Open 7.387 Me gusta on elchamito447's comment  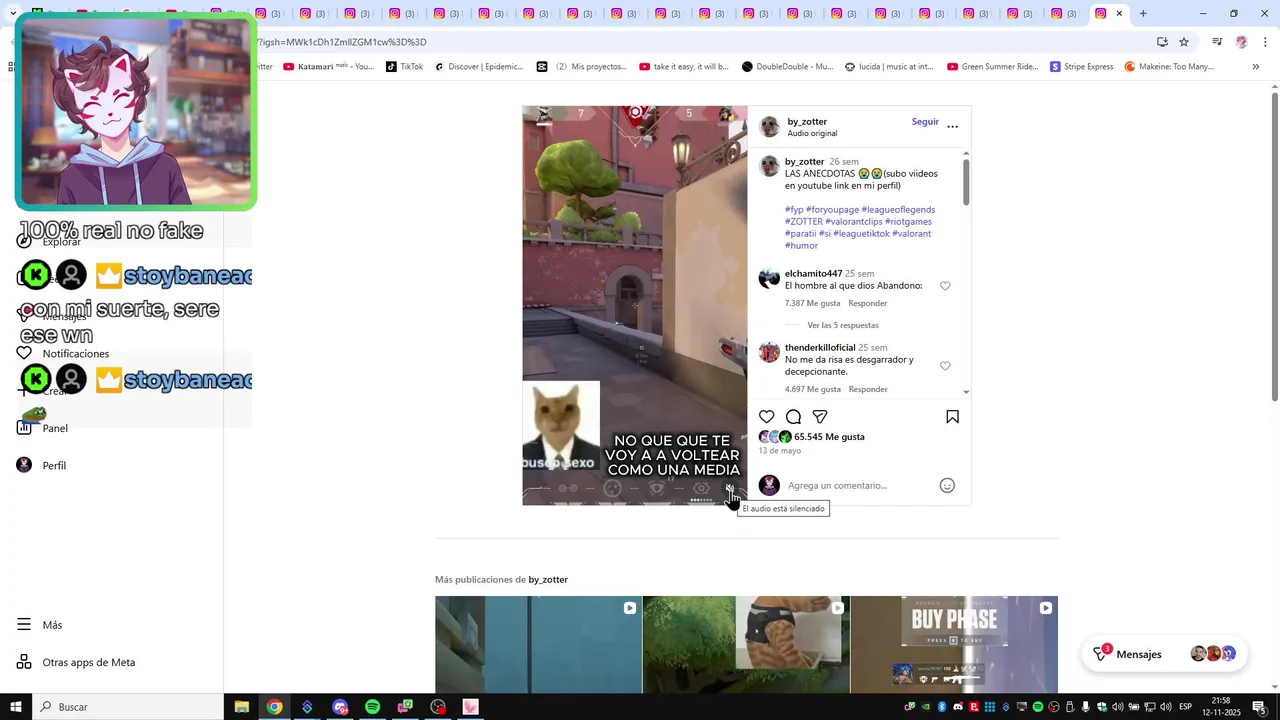tap(812, 304)
